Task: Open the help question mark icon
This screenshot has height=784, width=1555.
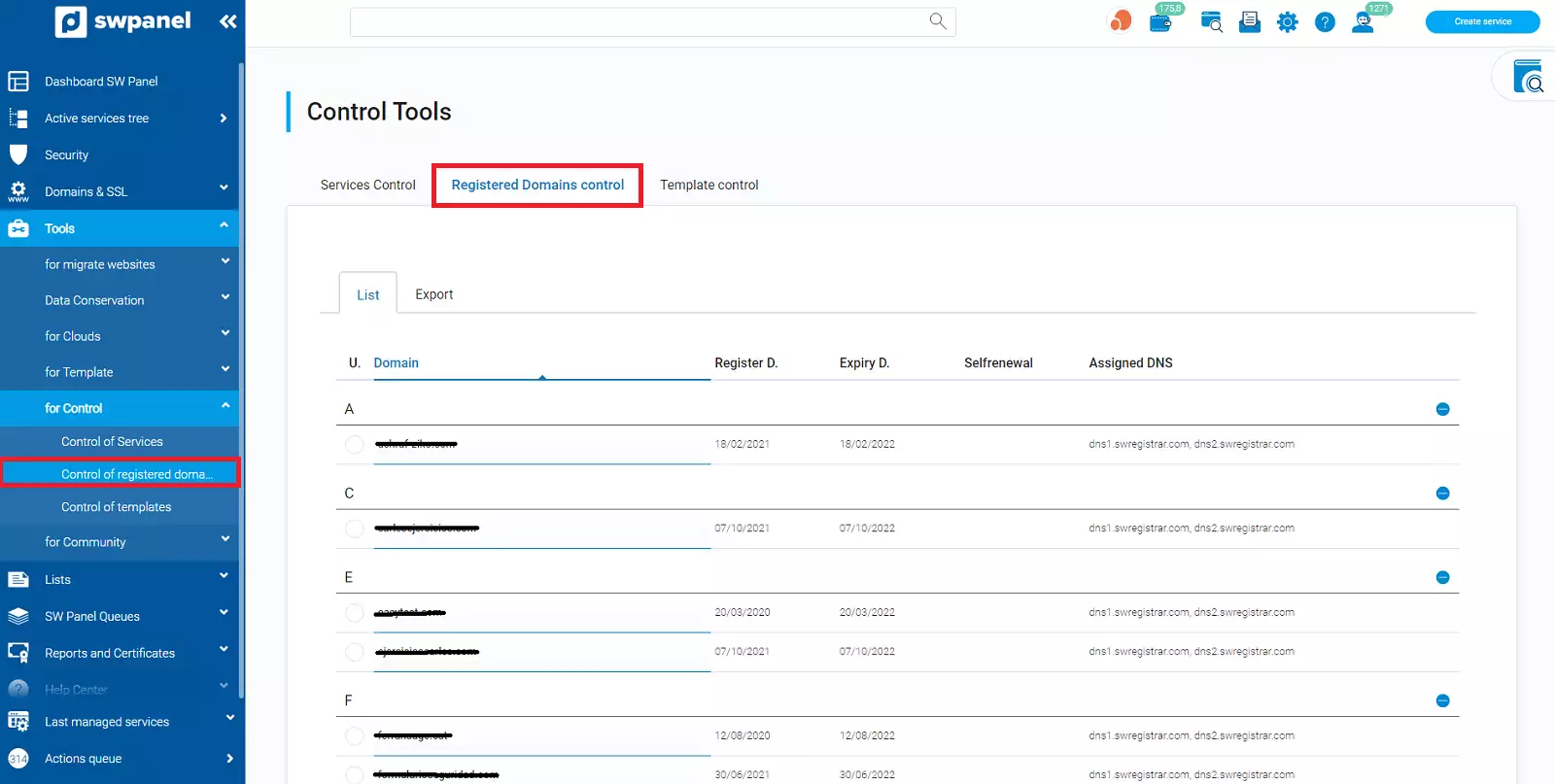Action: [1325, 22]
